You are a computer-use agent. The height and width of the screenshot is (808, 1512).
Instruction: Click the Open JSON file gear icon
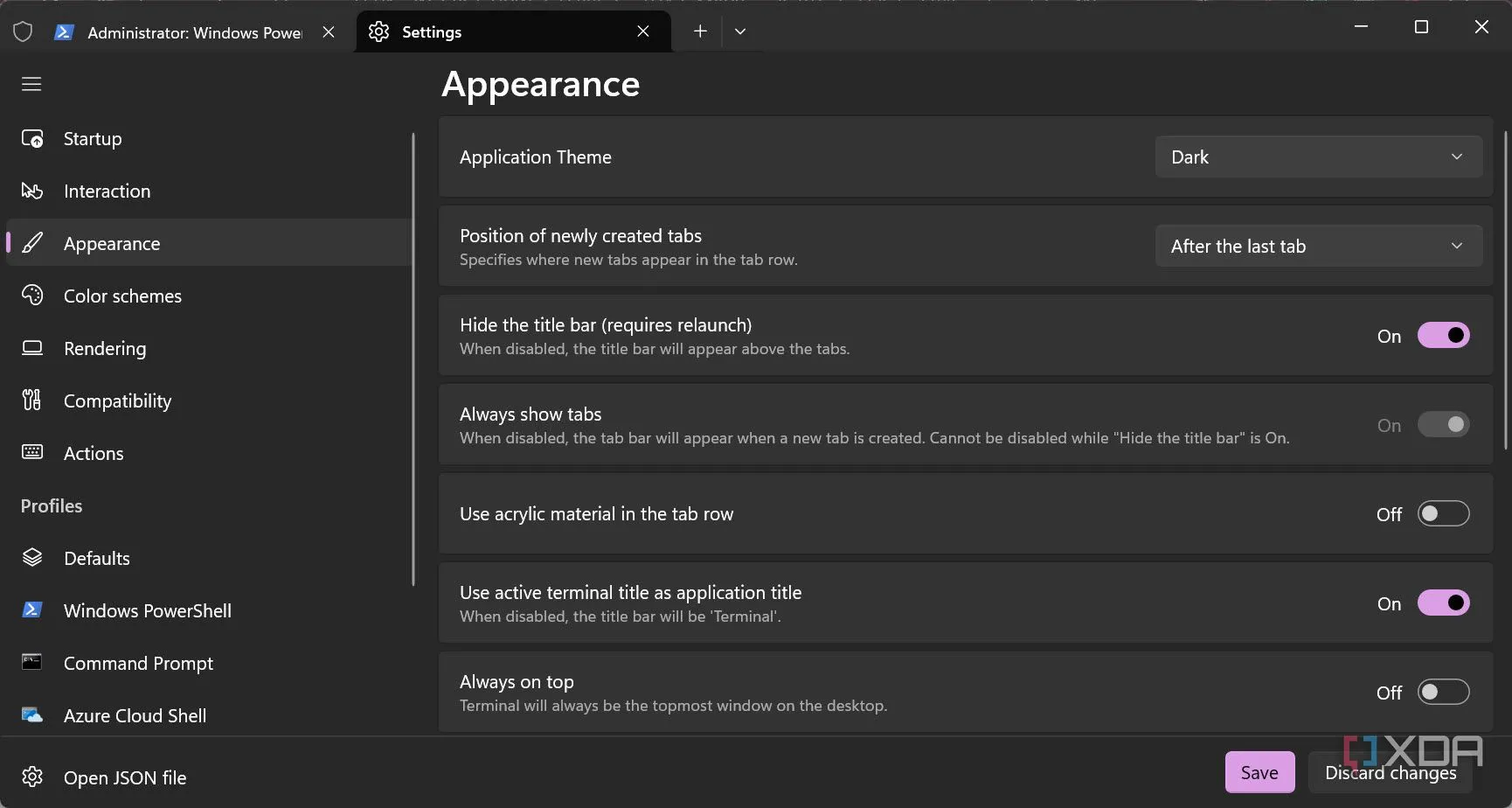[32, 777]
